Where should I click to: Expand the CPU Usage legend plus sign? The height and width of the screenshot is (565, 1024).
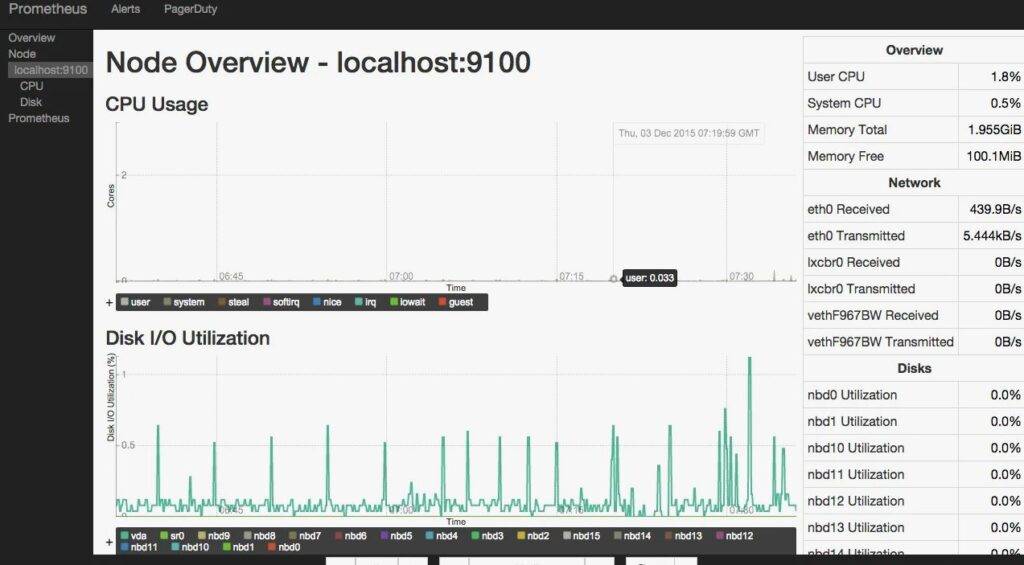click(x=109, y=302)
